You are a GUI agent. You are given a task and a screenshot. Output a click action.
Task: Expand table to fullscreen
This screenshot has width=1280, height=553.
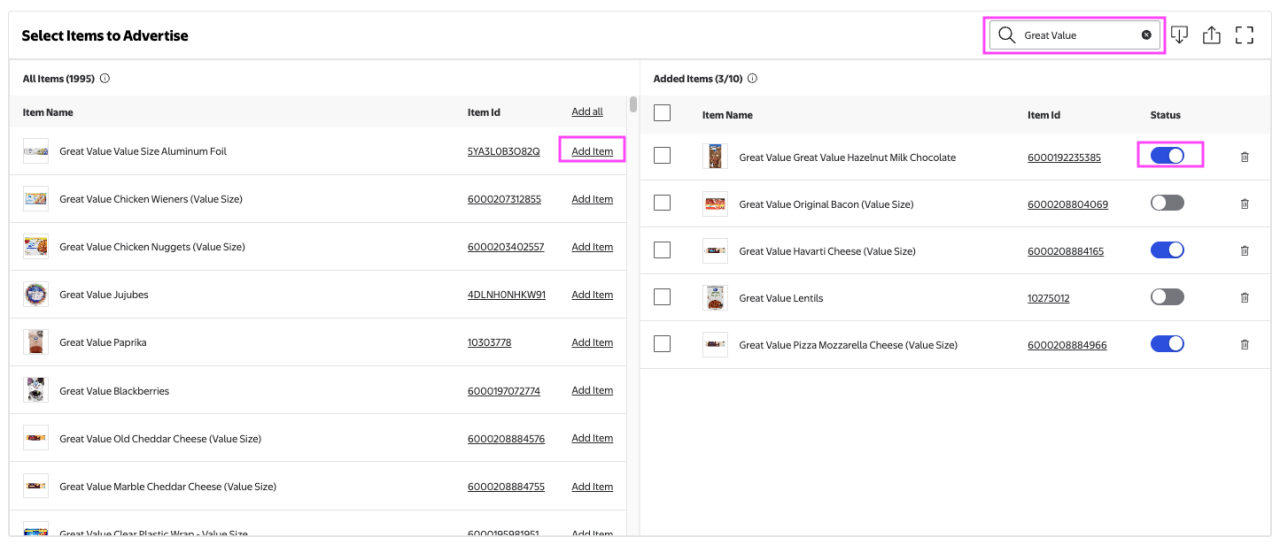[x=1244, y=35]
